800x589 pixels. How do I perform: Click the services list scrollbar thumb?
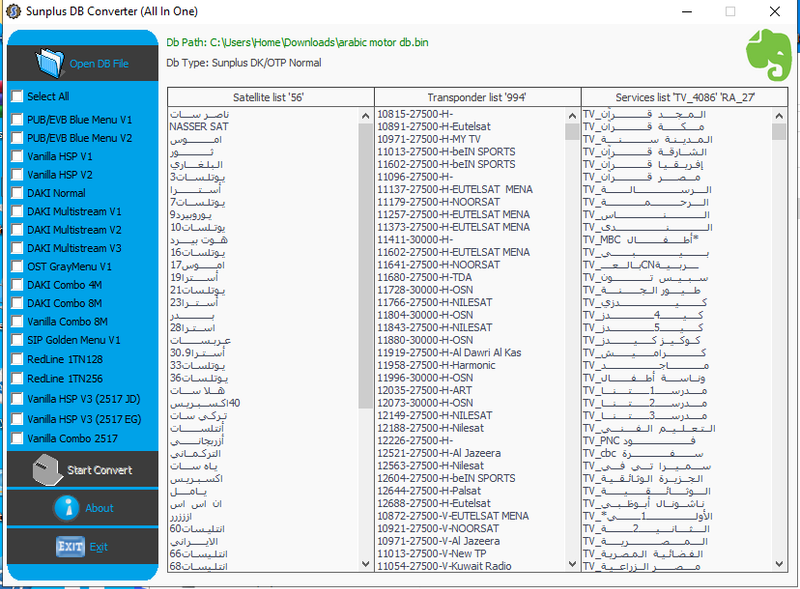tap(779, 131)
